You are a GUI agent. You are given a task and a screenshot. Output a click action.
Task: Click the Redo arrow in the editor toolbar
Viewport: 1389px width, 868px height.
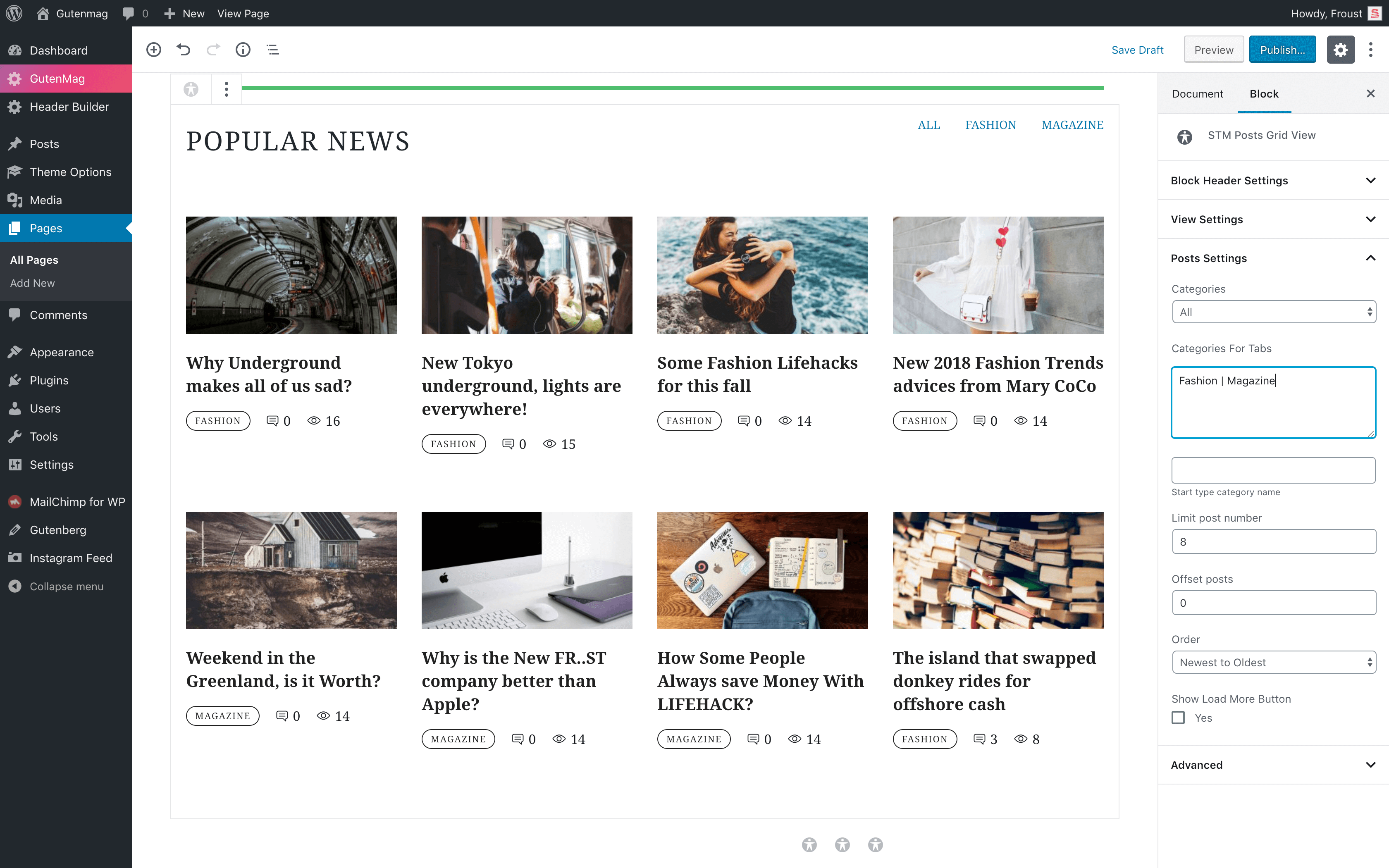pyautogui.click(x=213, y=49)
